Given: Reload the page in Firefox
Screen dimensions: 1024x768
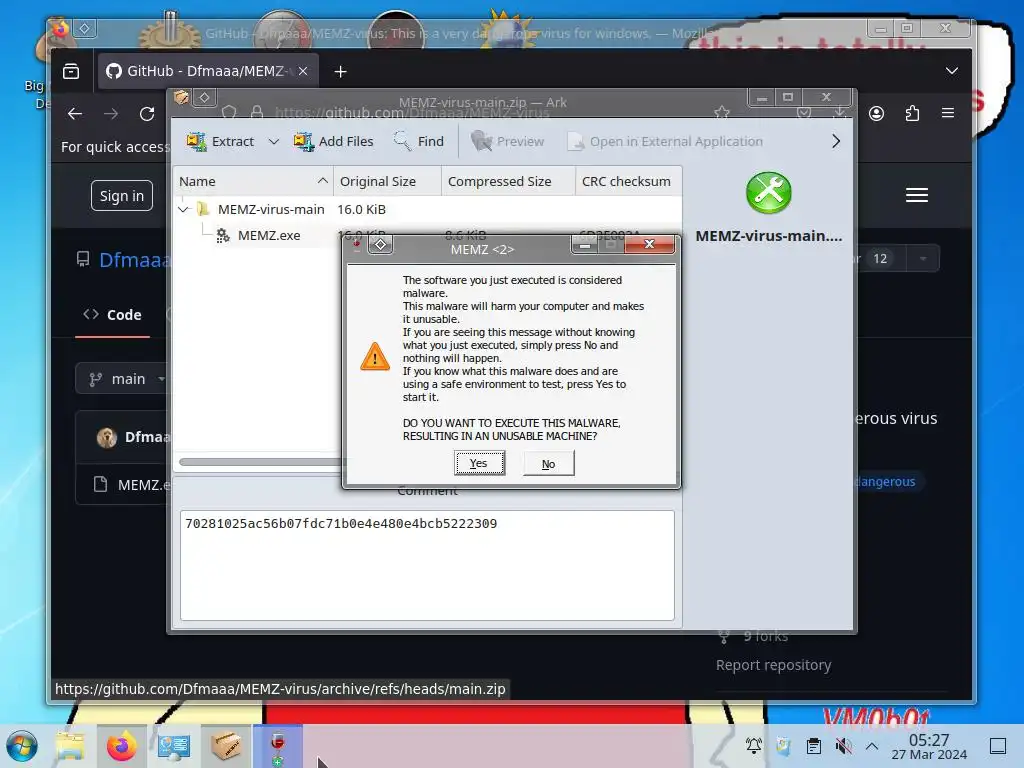Looking at the screenshot, I should click(147, 114).
